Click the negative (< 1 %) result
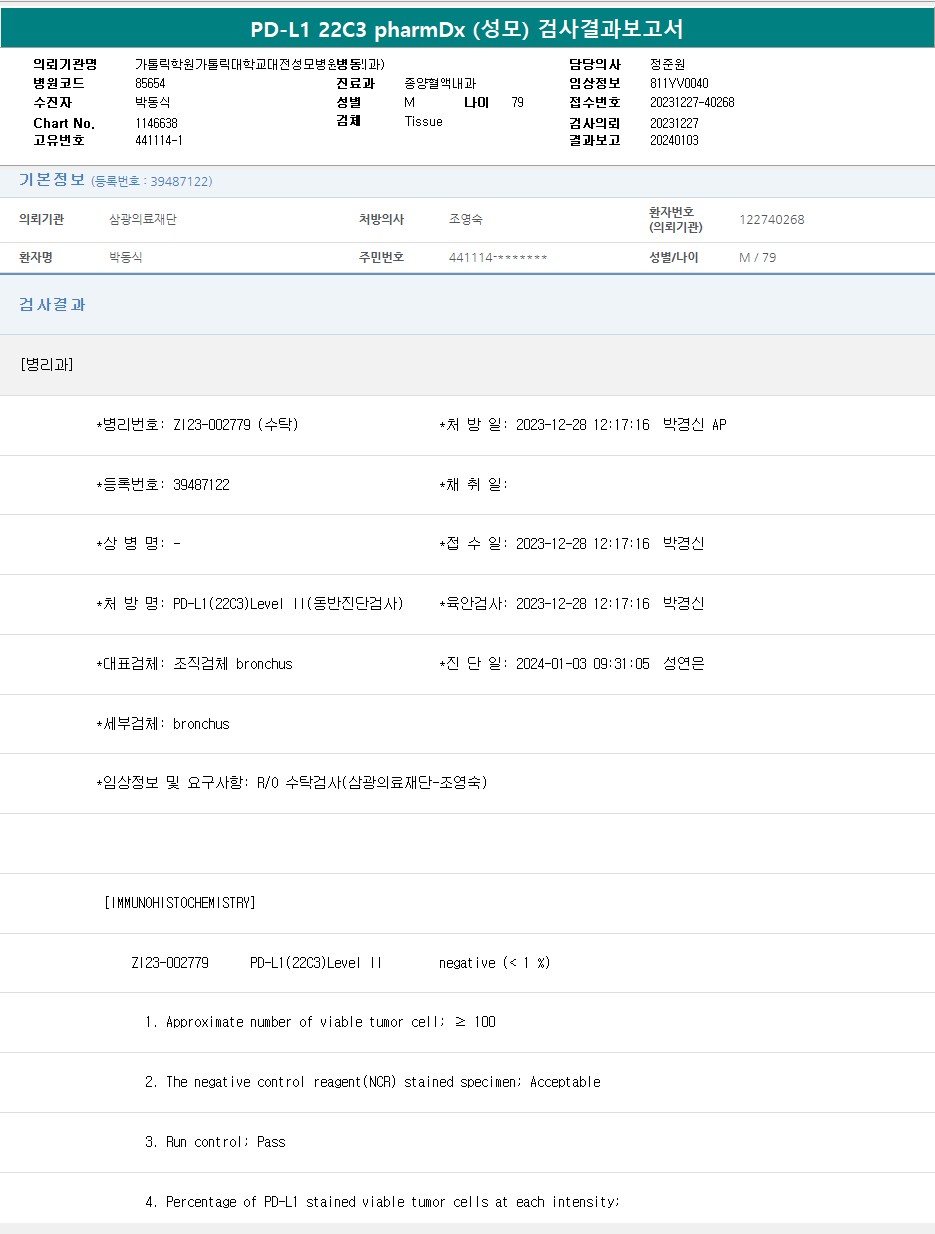Viewport: 935px width, 1234px height. (x=494, y=962)
